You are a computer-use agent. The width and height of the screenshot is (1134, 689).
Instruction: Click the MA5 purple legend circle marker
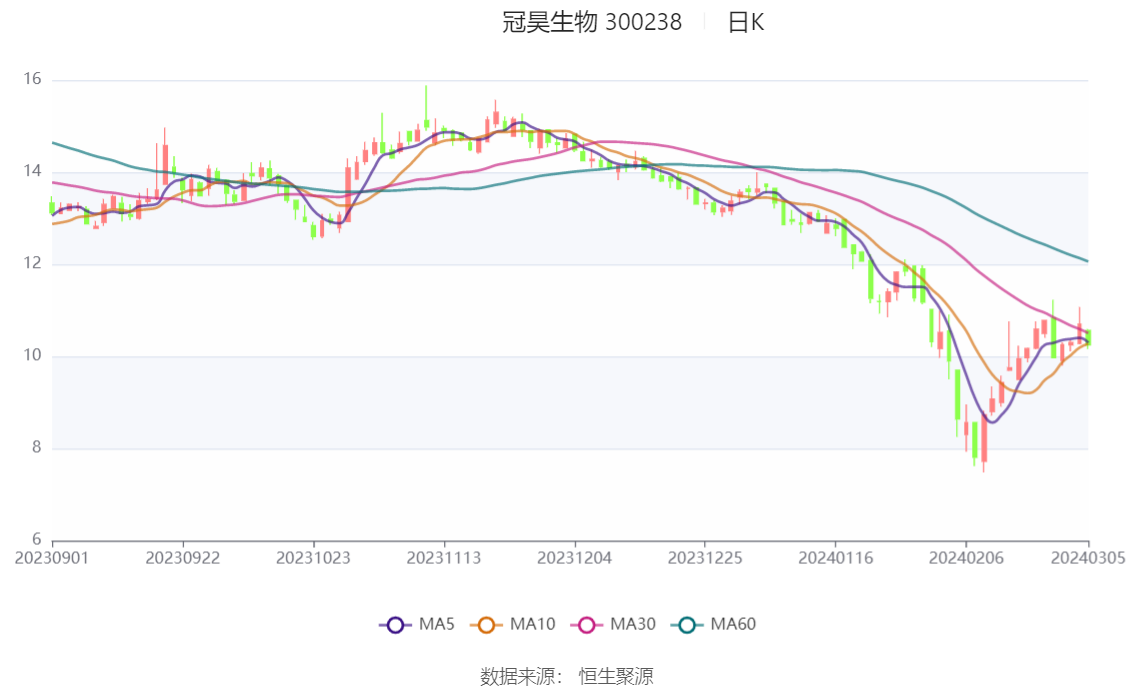pos(395,625)
